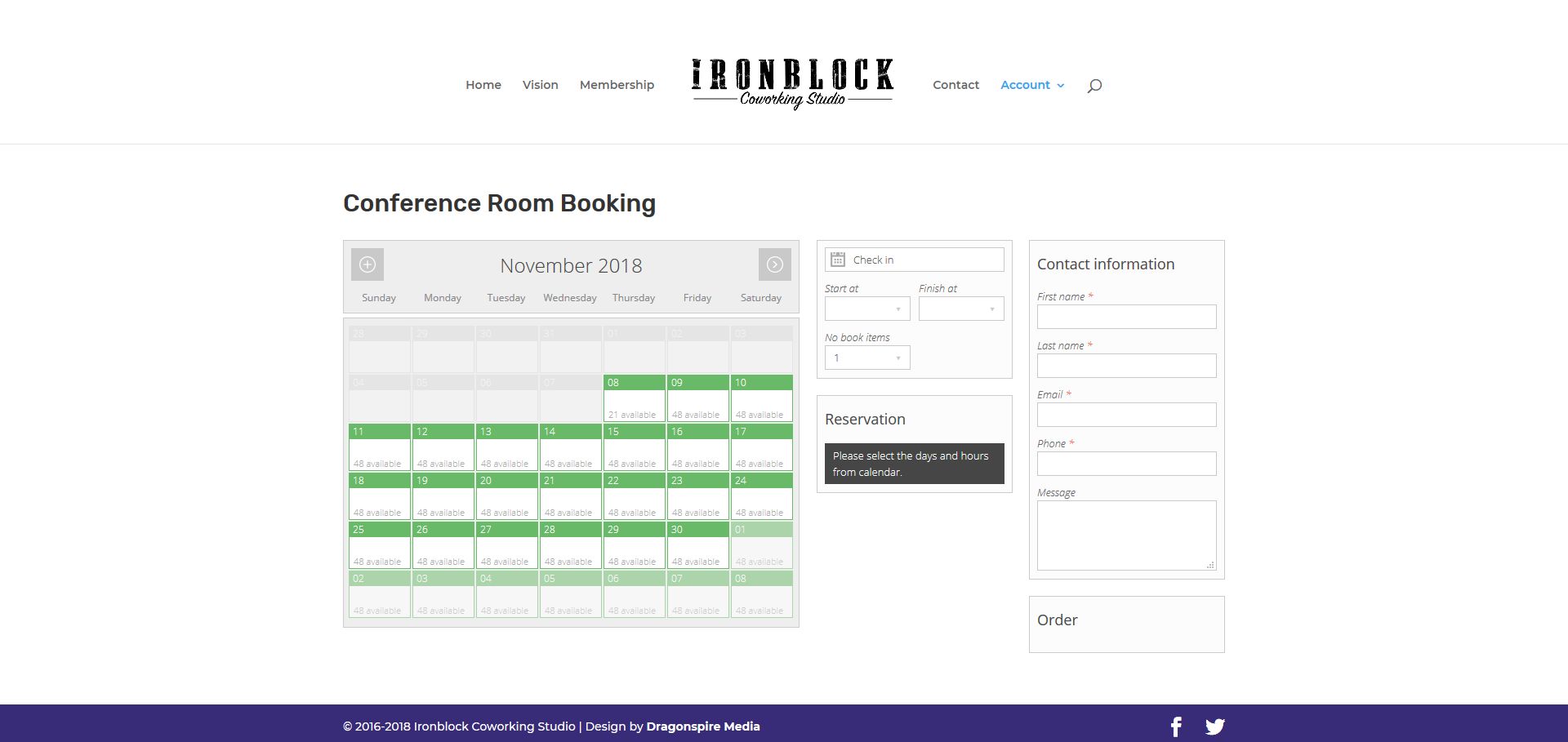Select November 12 on the calendar
This screenshot has height=742, width=1568.
point(443,447)
